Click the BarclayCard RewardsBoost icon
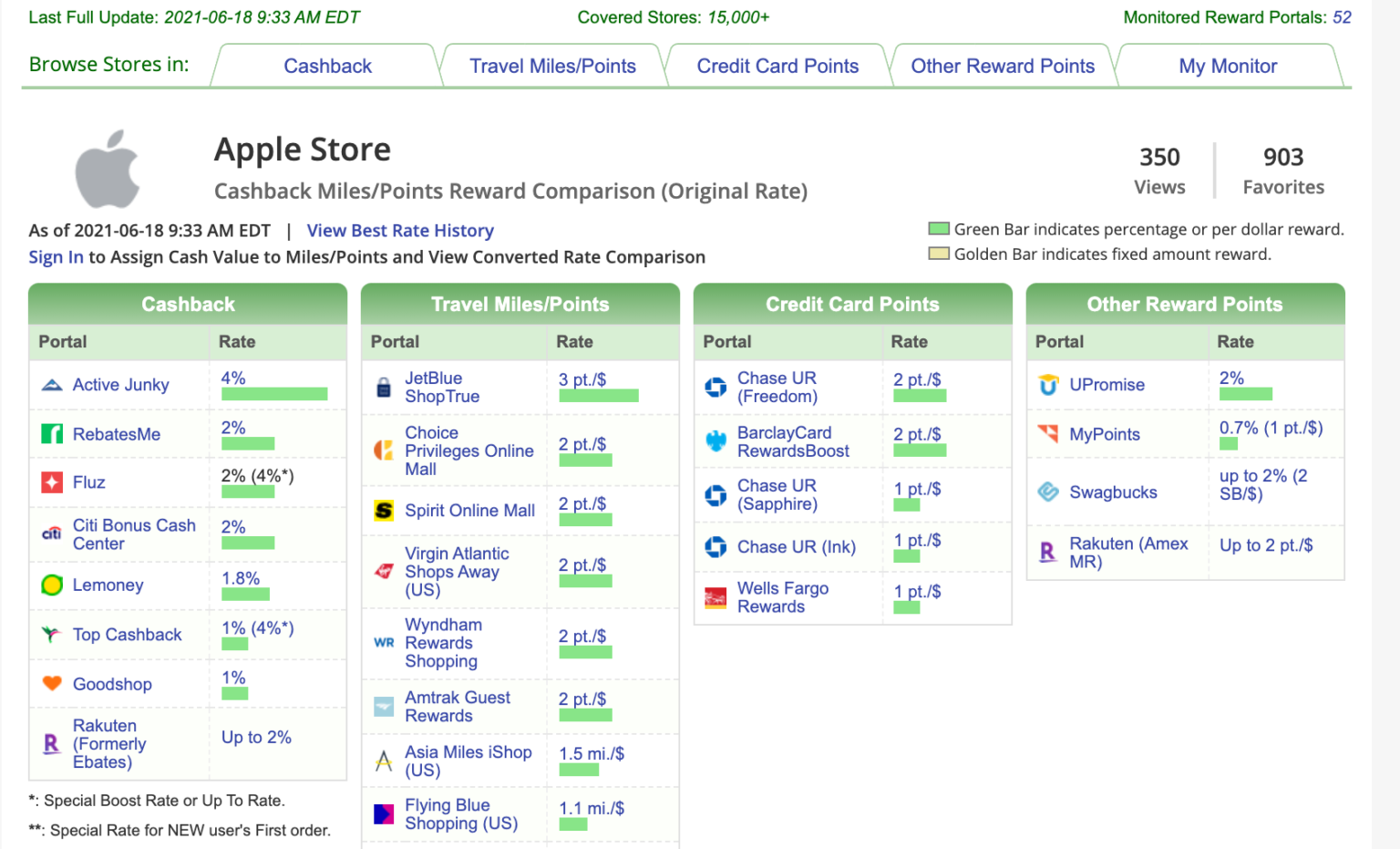 tap(715, 441)
